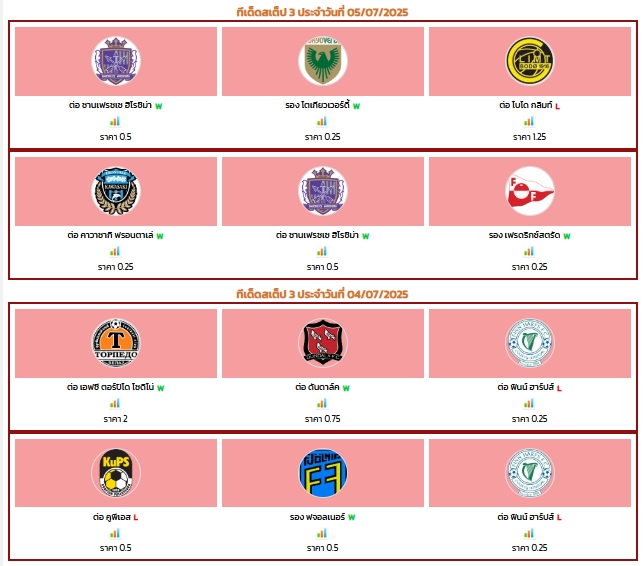Viewport: 643px width, 566px height.
Task: Open stats chart icon under Tokyo Verdy
Action: click(x=322, y=121)
